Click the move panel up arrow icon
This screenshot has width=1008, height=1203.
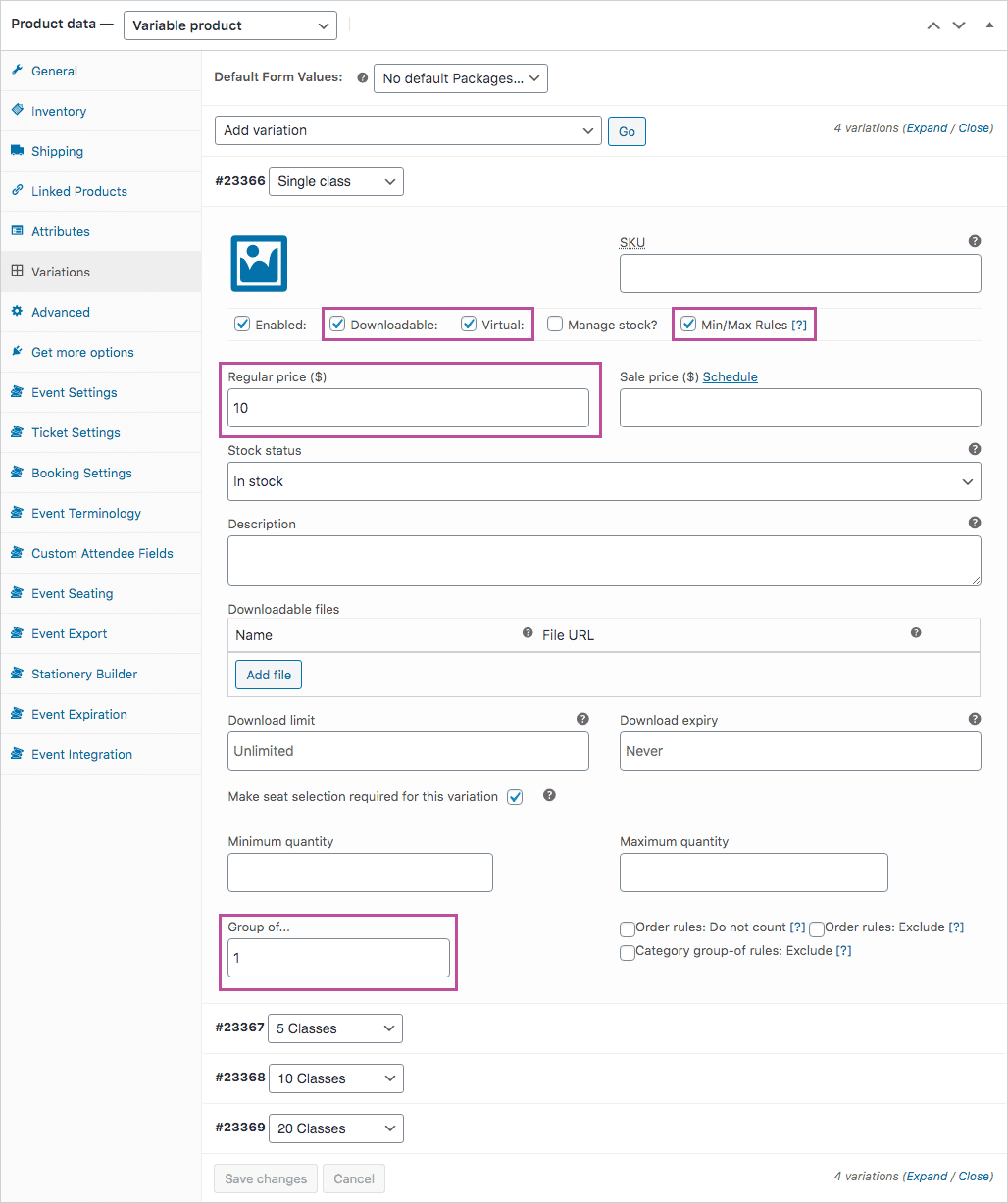[933, 25]
